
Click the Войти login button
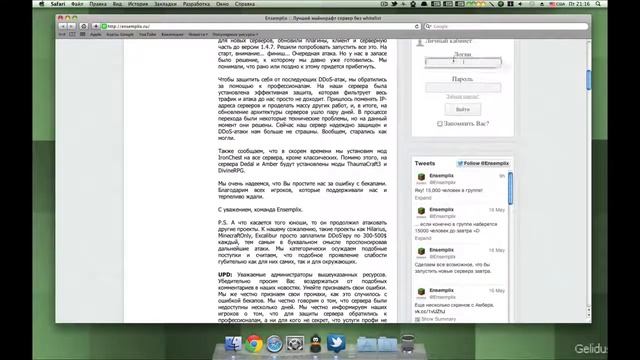coord(463,109)
